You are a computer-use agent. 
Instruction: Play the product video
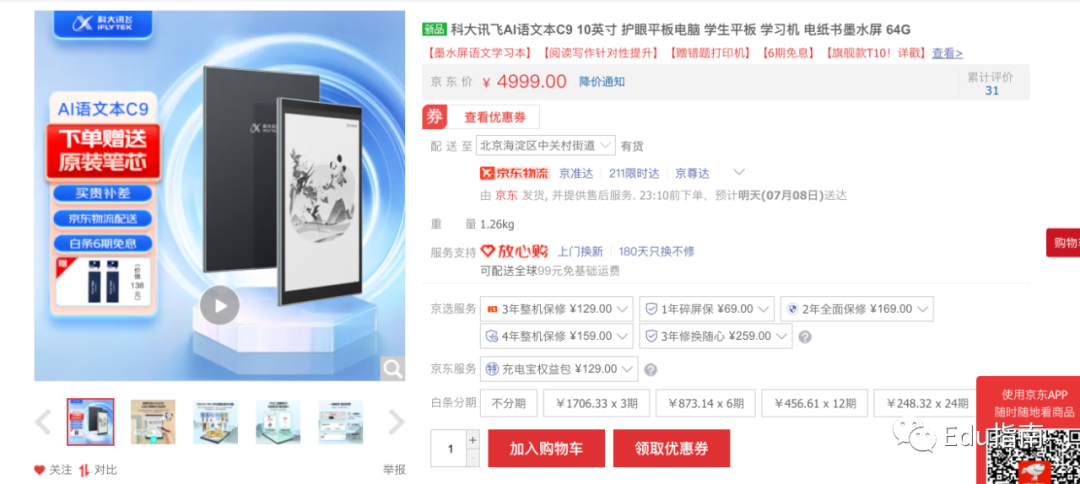point(220,304)
